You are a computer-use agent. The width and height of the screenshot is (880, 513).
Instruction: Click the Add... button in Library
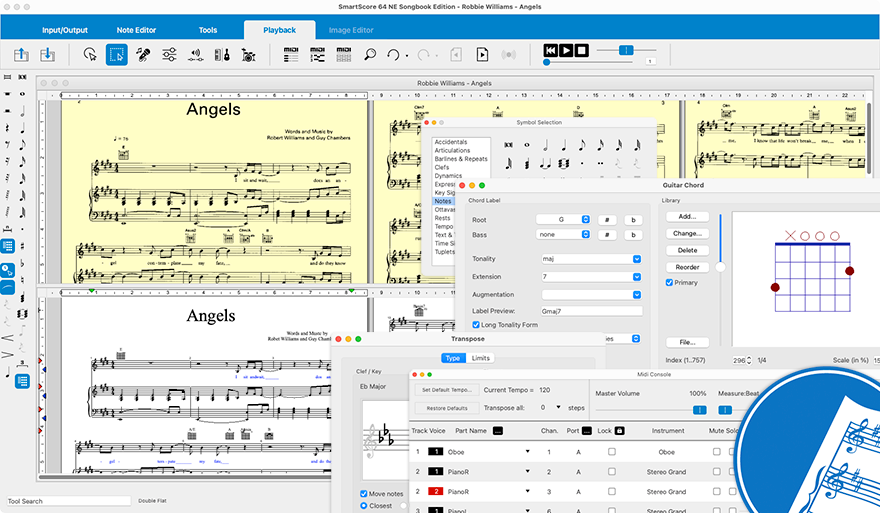click(687, 217)
